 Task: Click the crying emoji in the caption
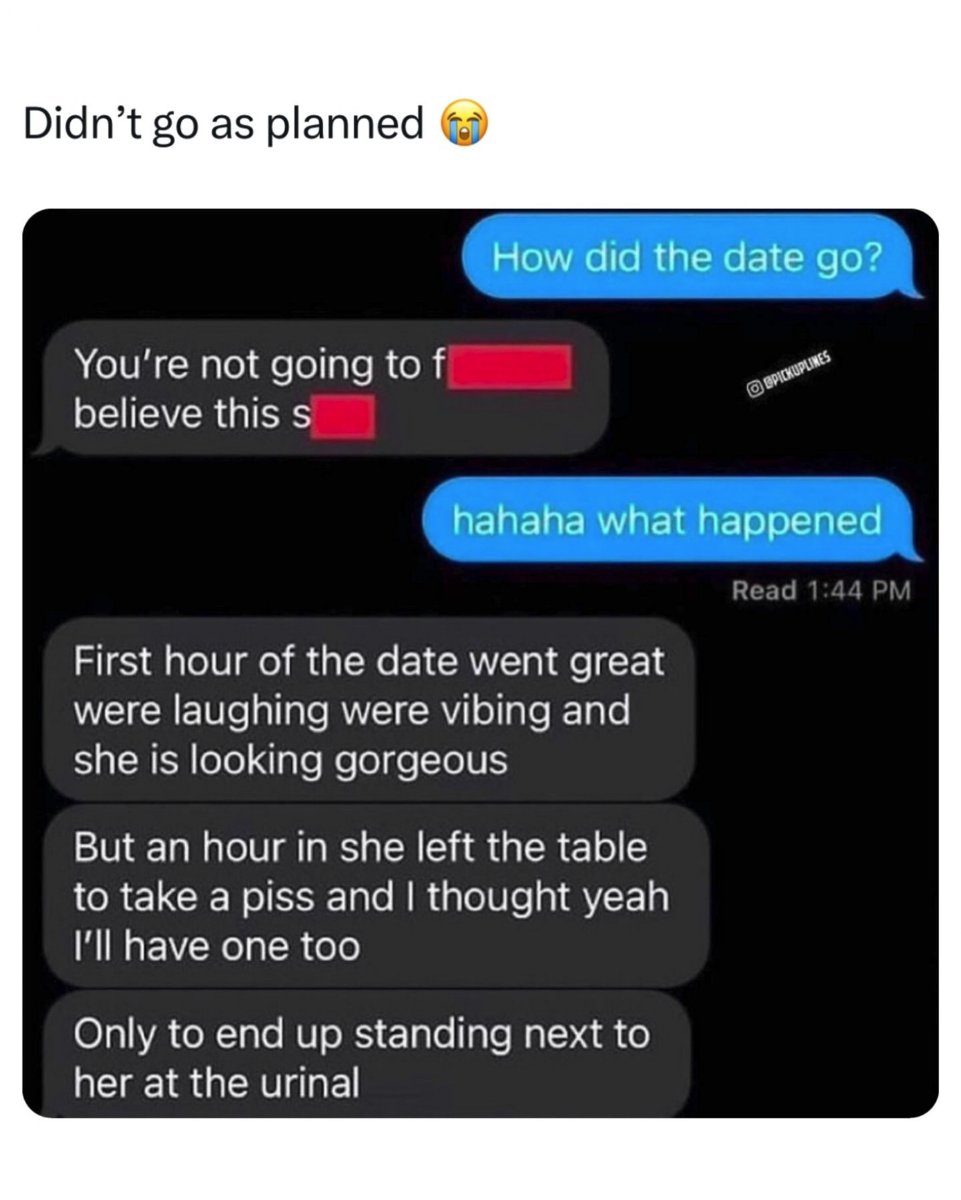464,124
